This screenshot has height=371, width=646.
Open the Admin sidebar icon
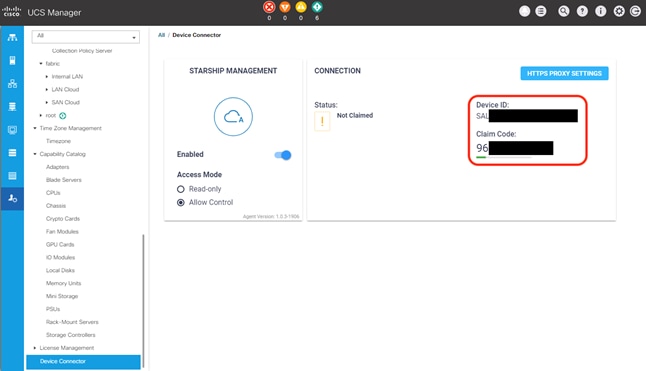tap(12, 198)
